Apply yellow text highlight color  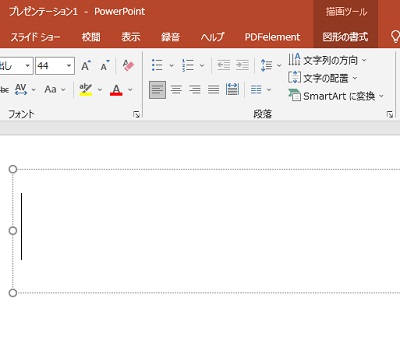coord(86,89)
